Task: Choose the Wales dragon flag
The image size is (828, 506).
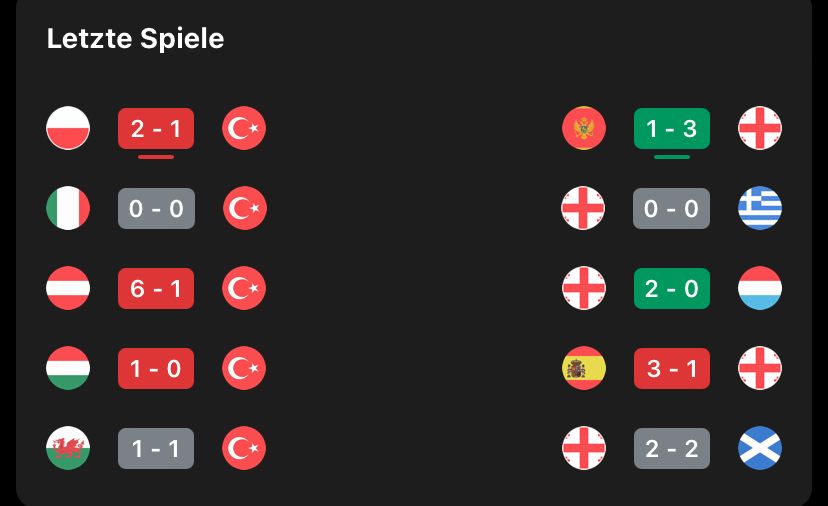Action: pyautogui.click(x=68, y=448)
